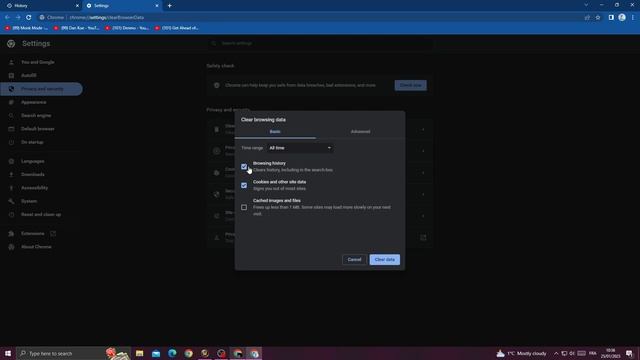Open Extensions link in sidebar

point(33,233)
